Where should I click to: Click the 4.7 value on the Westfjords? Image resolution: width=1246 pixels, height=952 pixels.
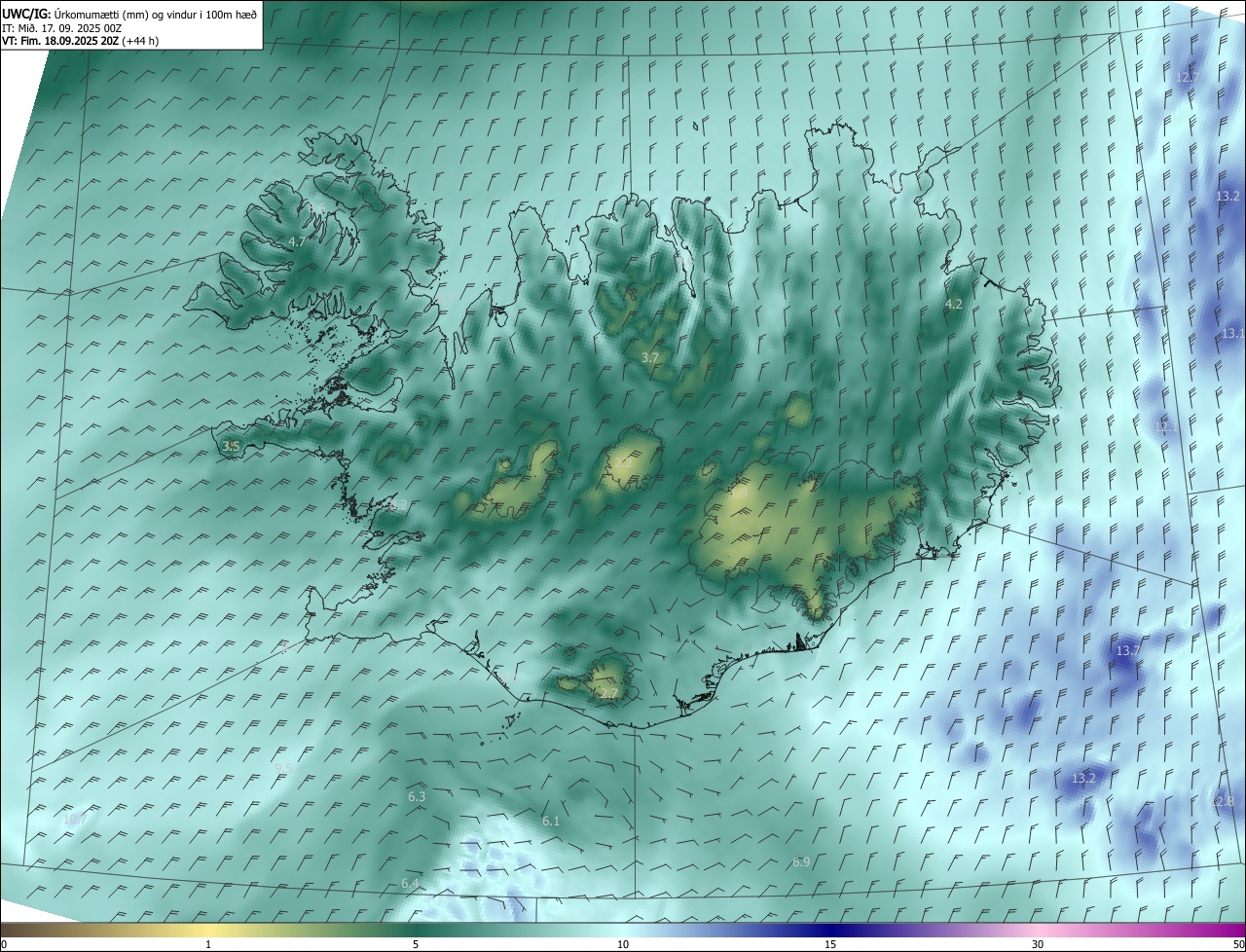click(x=297, y=241)
